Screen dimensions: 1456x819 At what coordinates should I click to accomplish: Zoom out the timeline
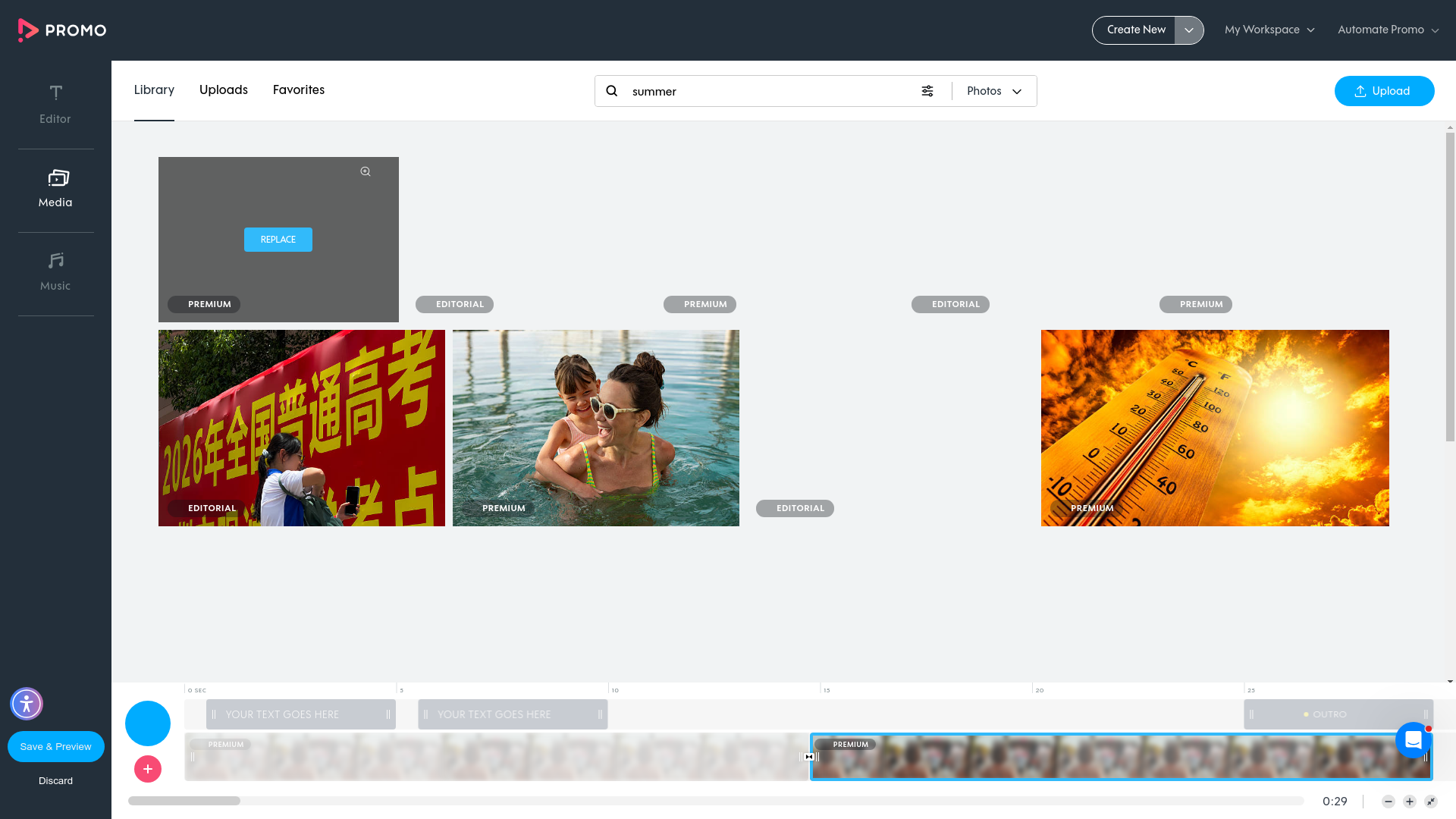pyautogui.click(x=1389, y=802)
